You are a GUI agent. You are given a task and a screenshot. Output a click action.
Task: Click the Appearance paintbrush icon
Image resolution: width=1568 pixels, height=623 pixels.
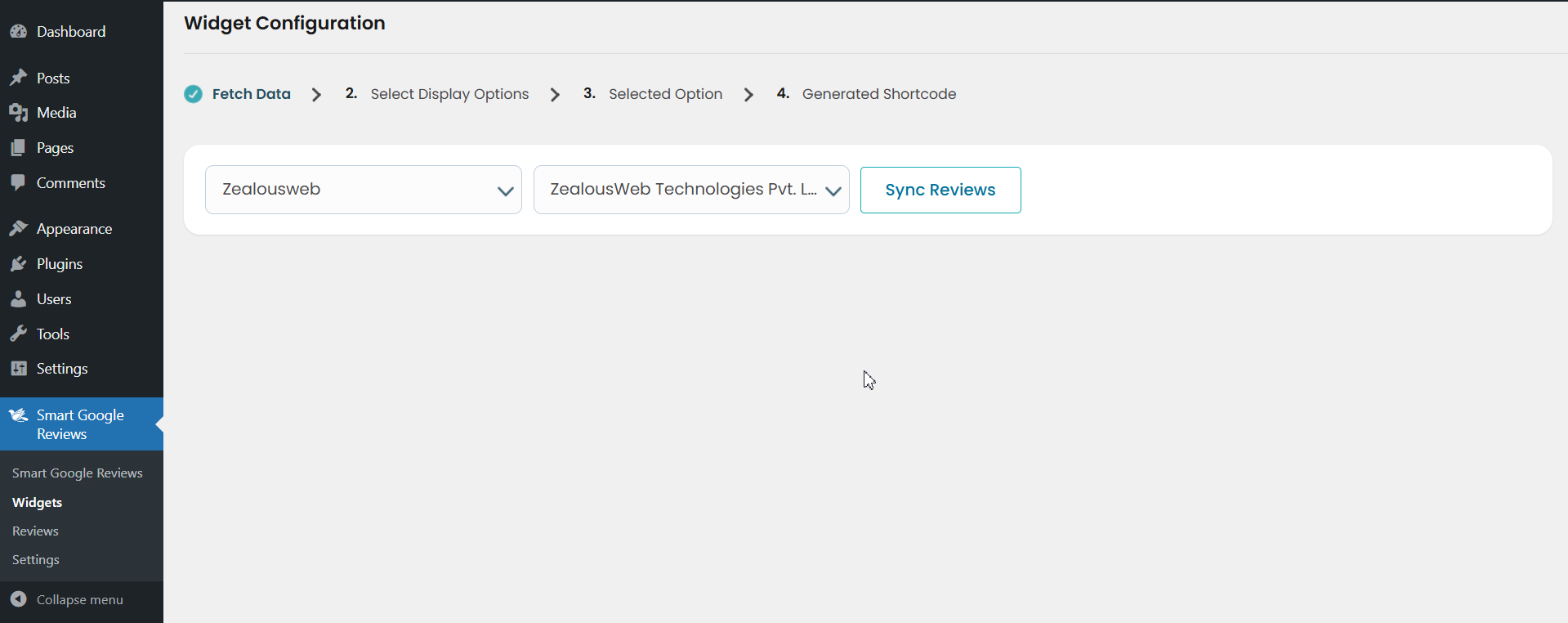pos(19,229)
